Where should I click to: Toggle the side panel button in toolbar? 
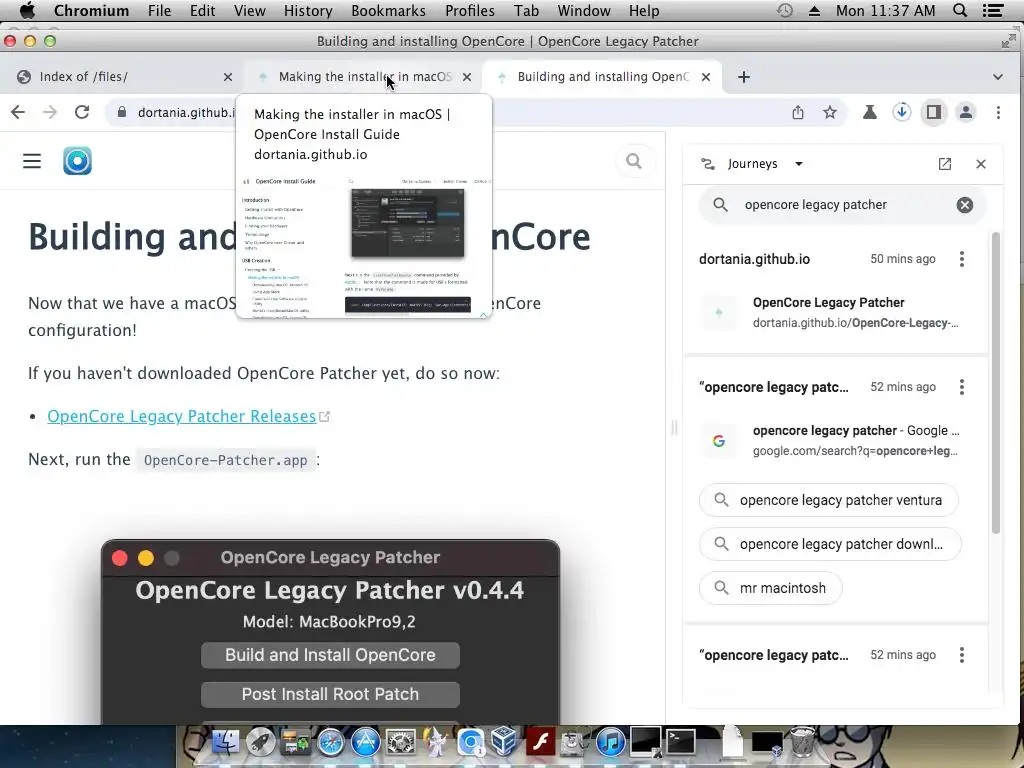[934, 112]
